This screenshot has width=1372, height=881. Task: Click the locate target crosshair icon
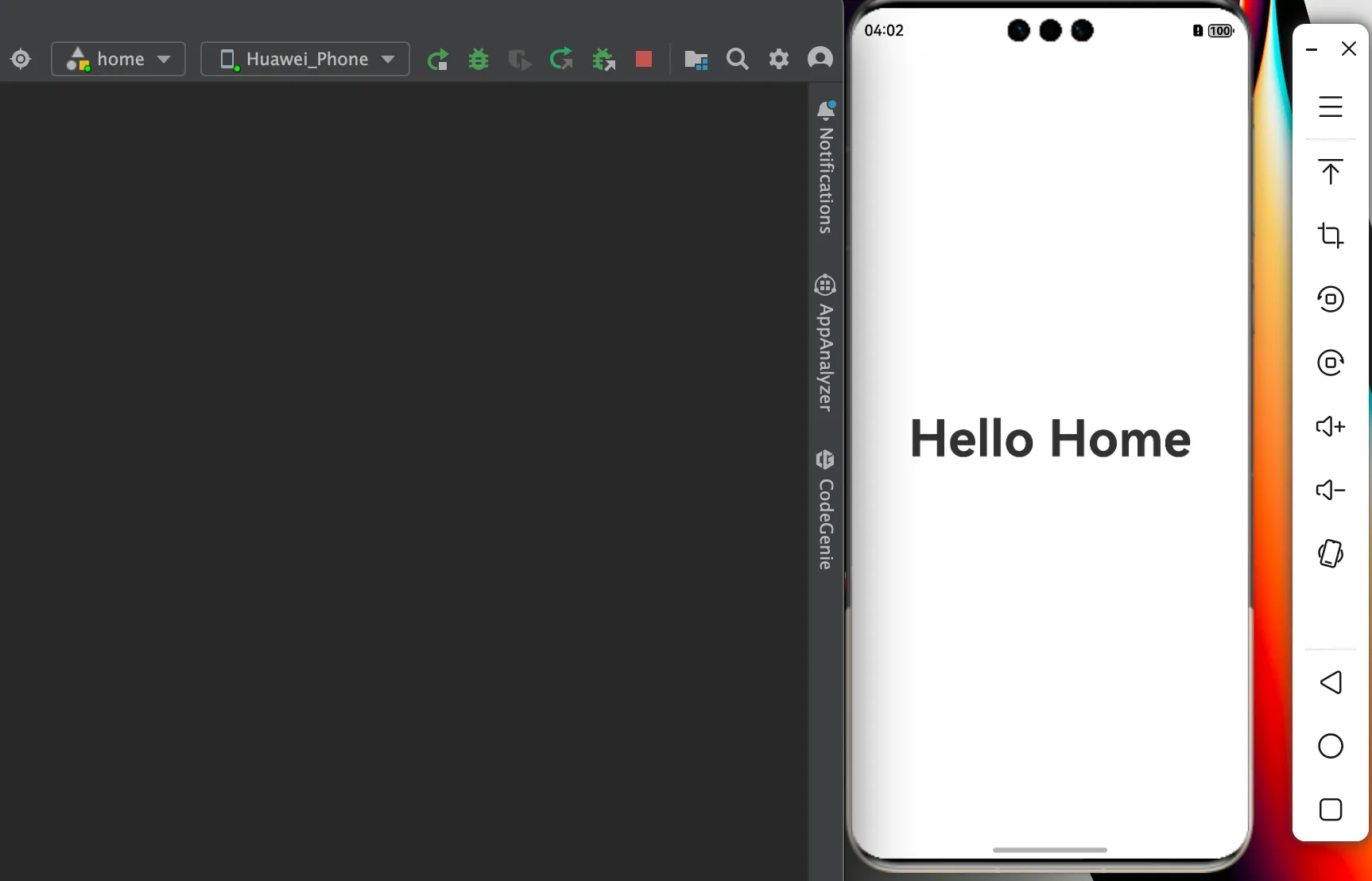click(21, 59)
